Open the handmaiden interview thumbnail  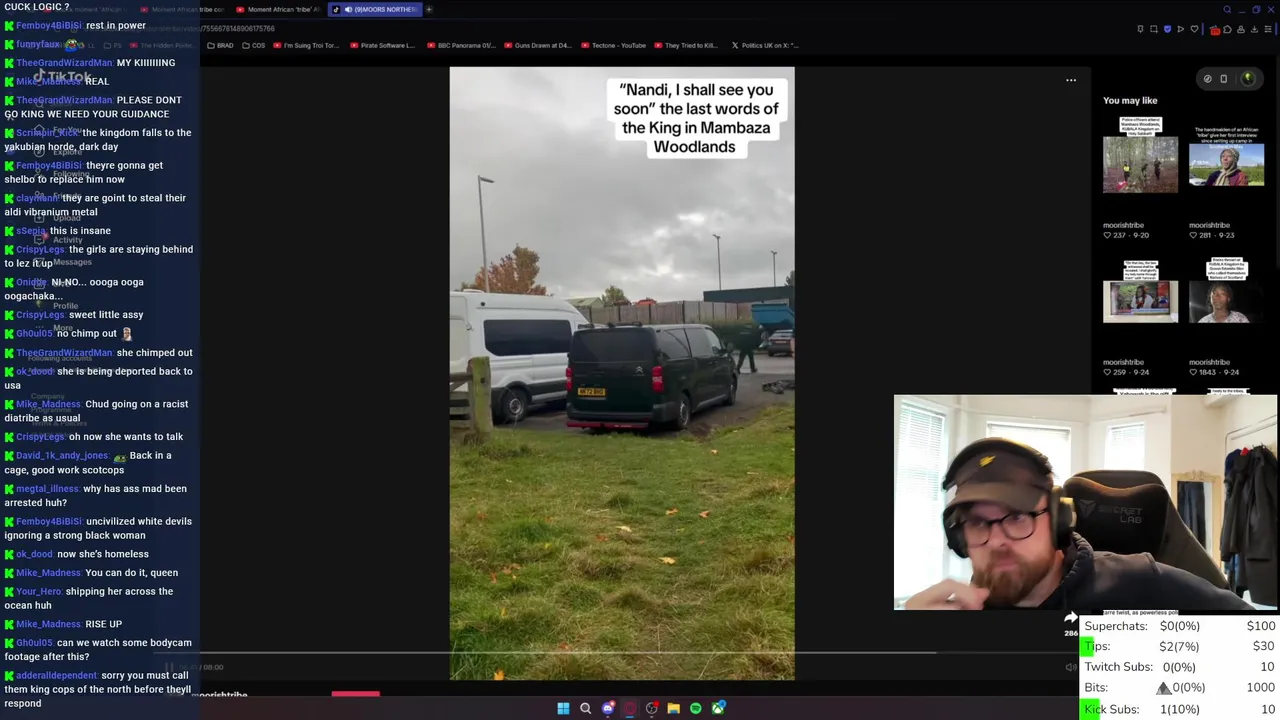click(x=1226, y=155)
